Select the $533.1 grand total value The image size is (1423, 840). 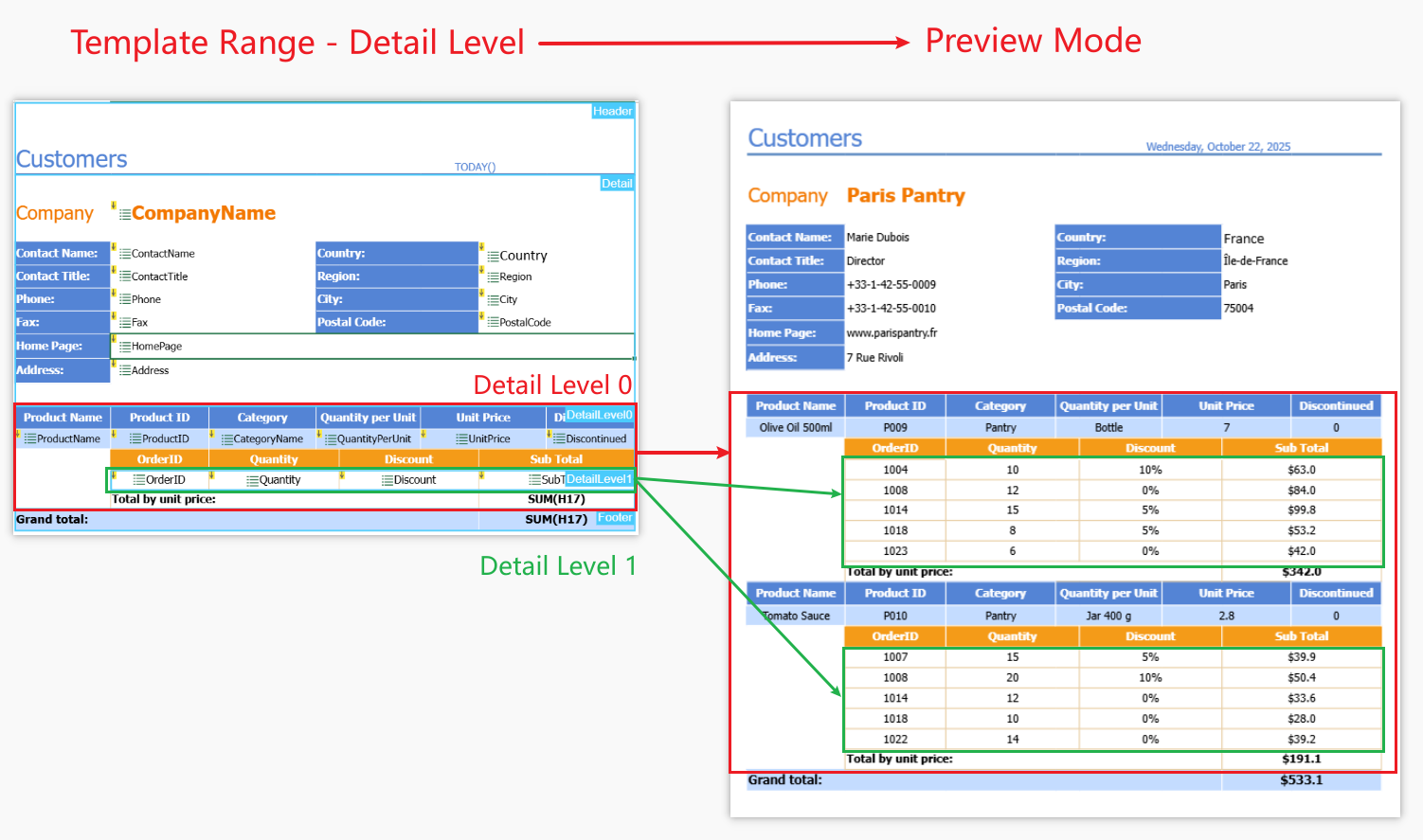(x=1301, y=781)
